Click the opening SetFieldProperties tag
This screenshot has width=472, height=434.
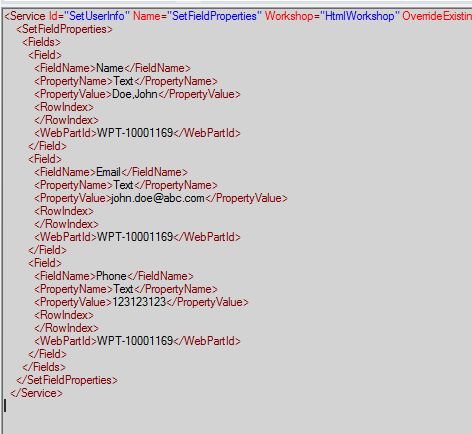click(x=65, y=29)
